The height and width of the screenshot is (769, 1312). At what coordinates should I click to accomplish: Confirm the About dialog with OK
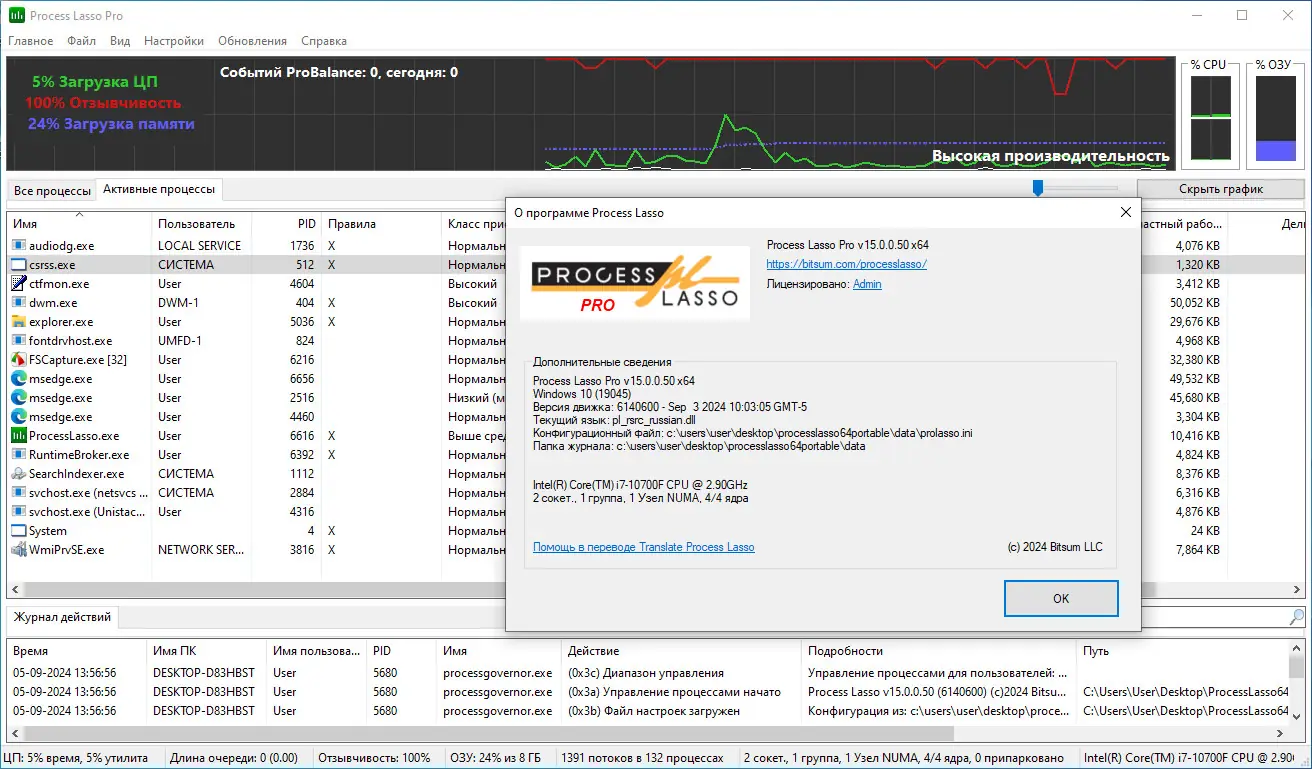pyautogui.click(x=1061, y=598)
